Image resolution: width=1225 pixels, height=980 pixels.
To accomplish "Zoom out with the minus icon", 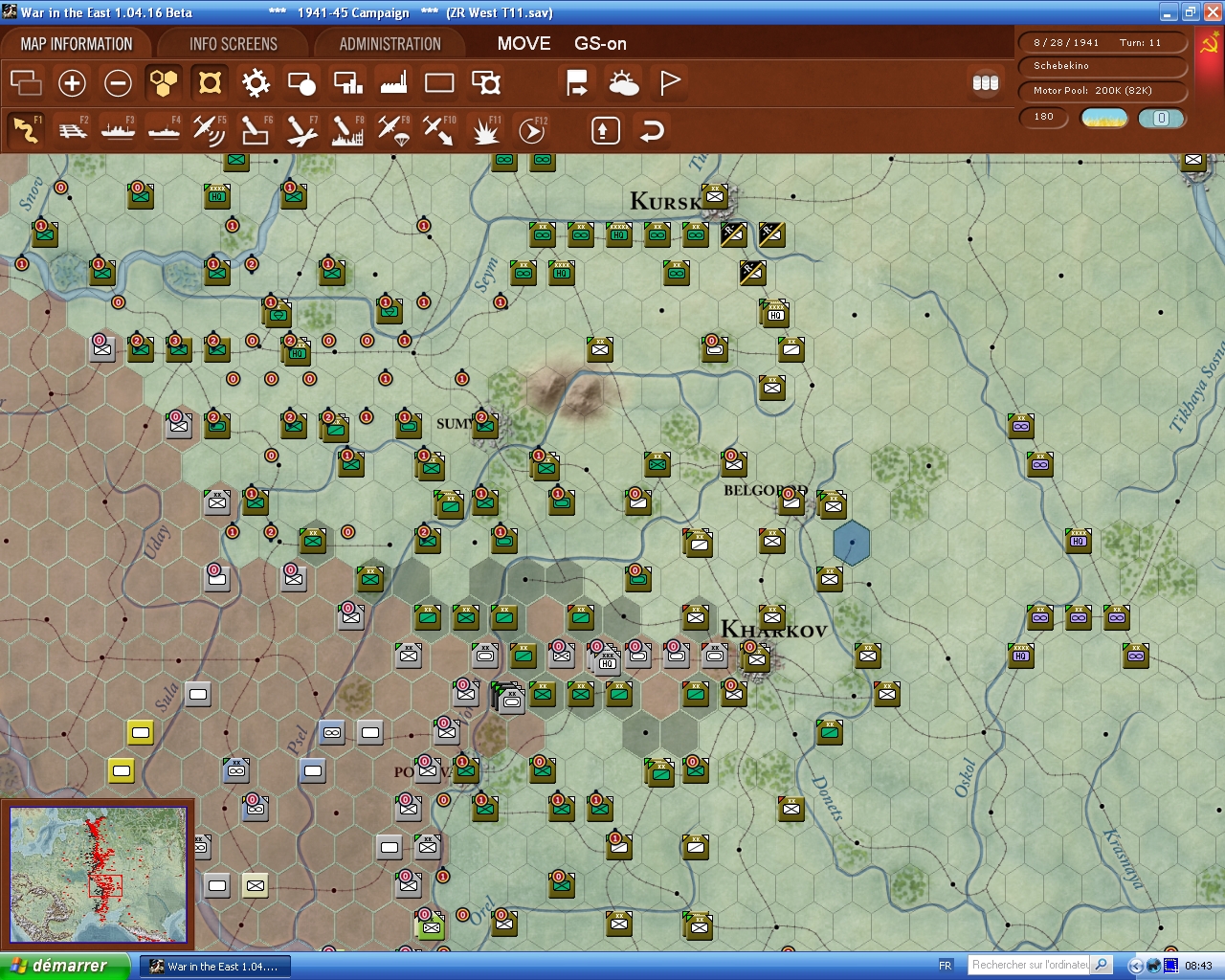I will click(118, 83).
